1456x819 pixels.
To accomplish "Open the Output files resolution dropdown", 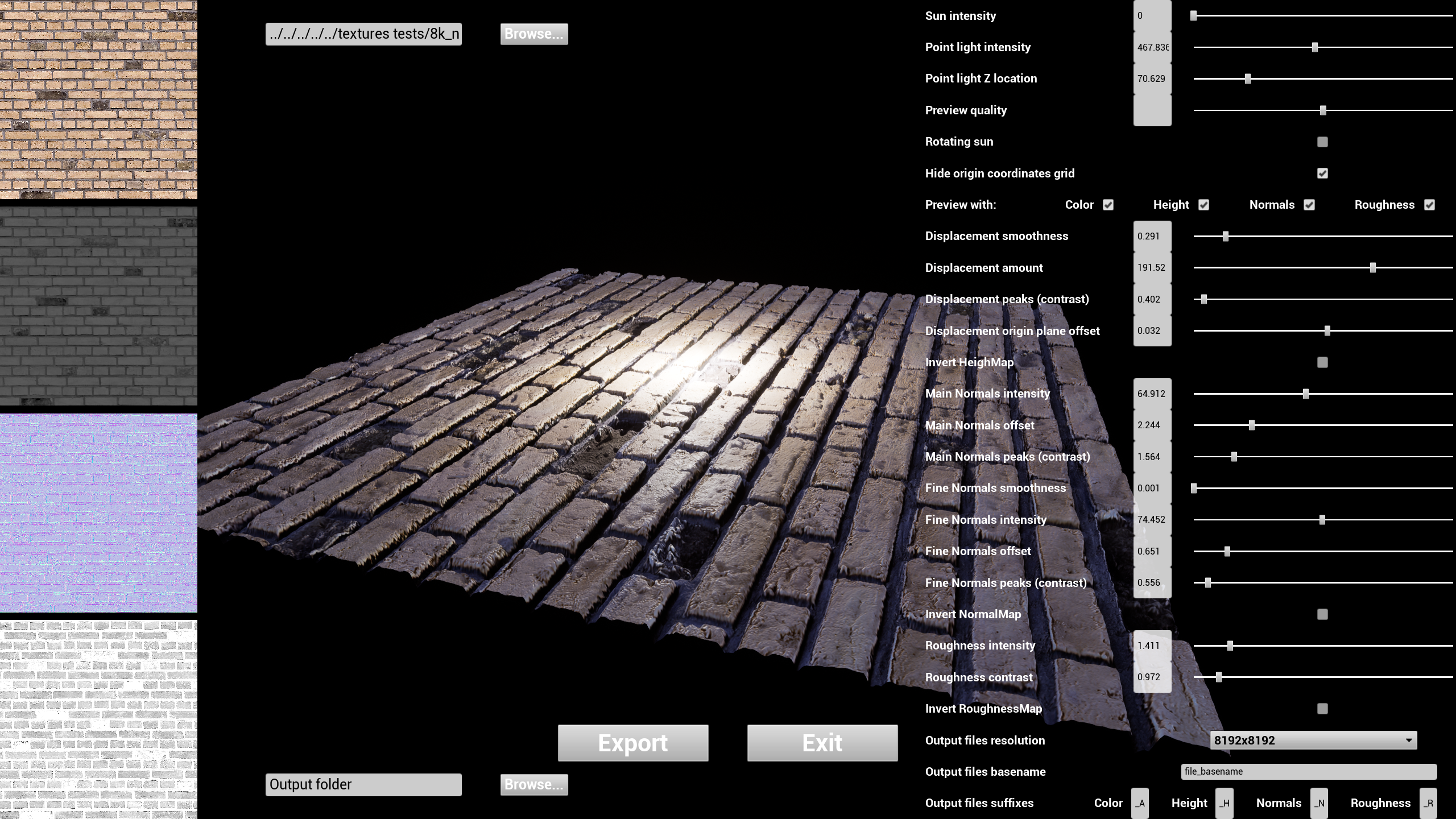I will coord(1313,741).
